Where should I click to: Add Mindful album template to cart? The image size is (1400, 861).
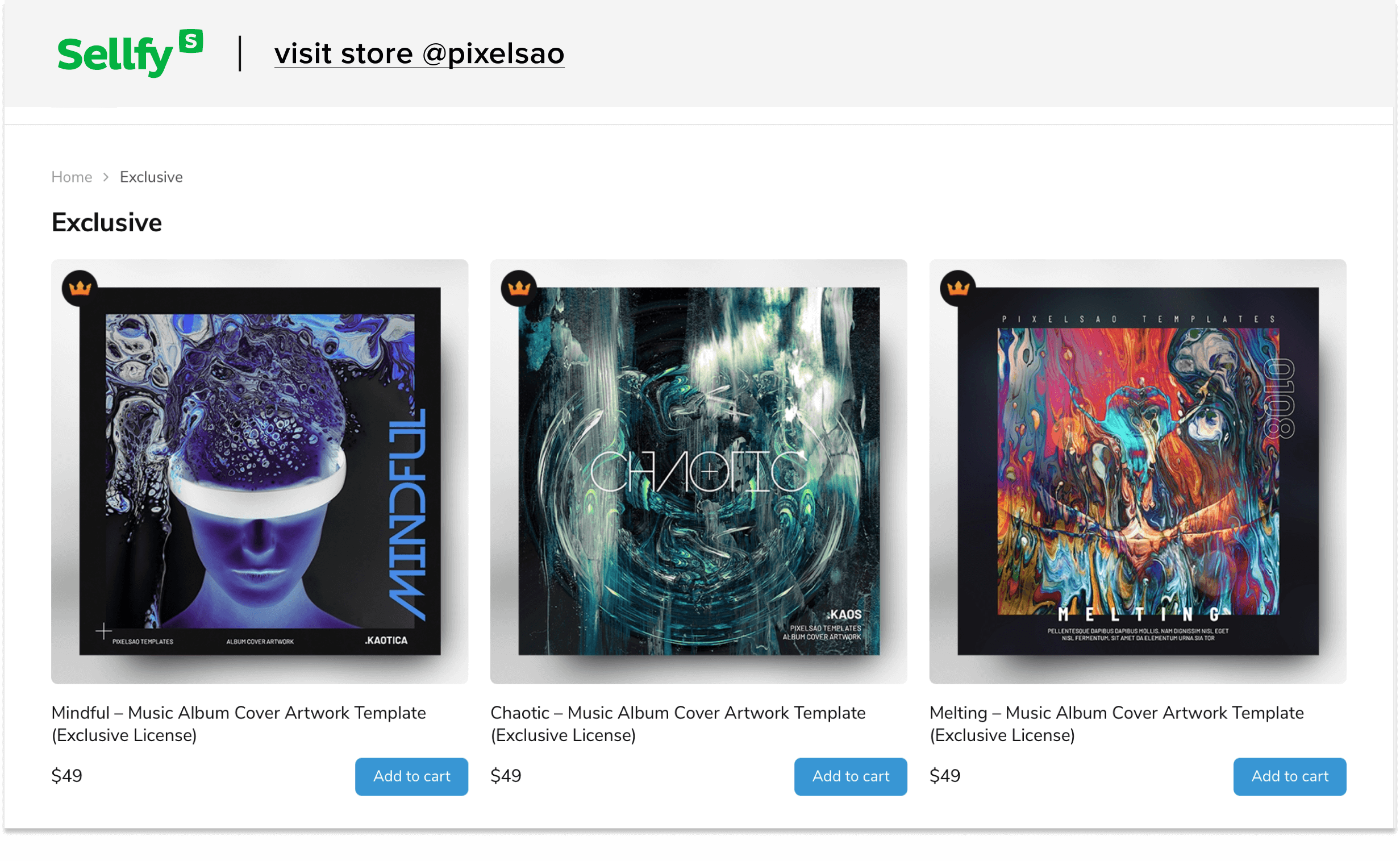pos(411,776)
